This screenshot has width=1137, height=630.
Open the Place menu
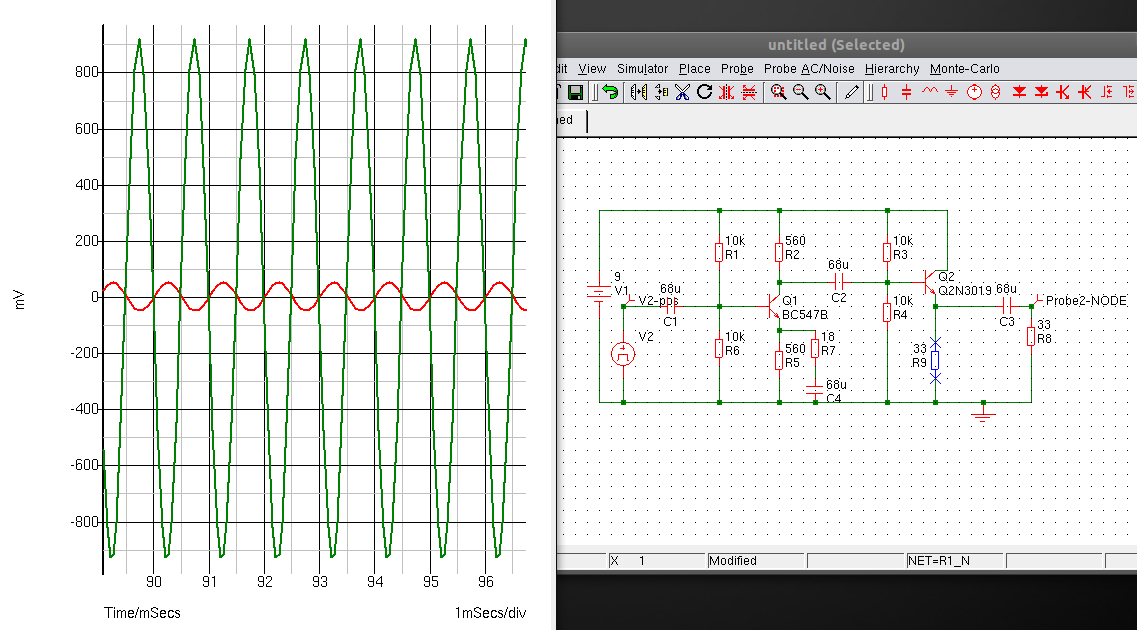point(694,69)
